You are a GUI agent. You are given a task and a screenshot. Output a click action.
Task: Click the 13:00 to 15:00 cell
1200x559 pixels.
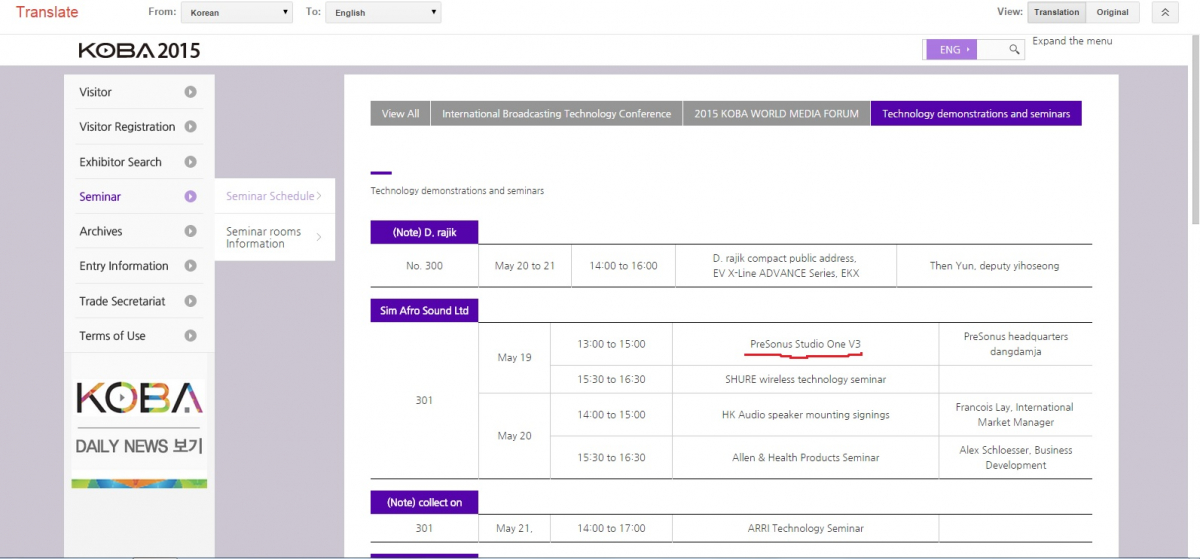tap(611, 344)
